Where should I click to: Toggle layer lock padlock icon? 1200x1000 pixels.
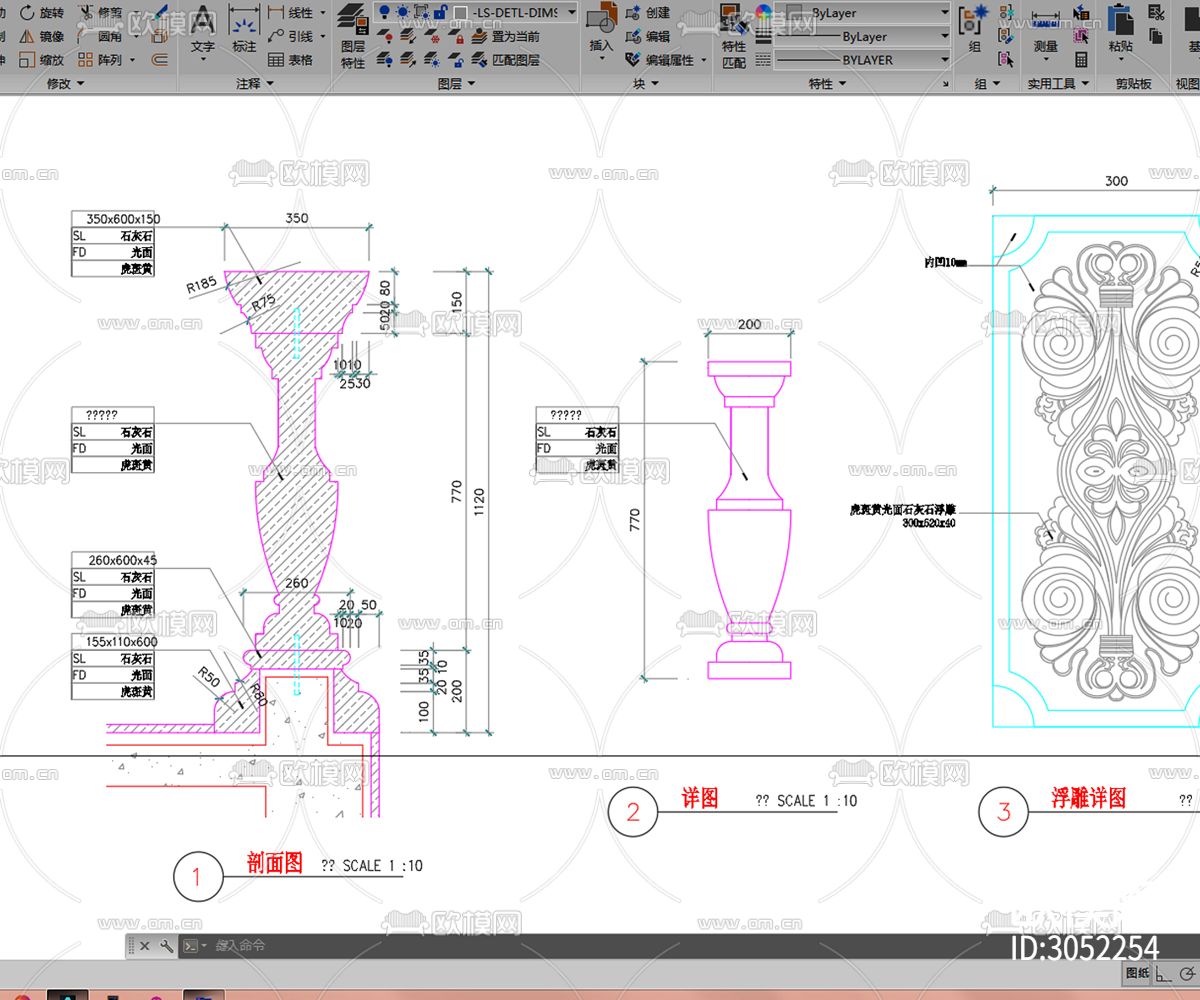(x=440, y=13)
